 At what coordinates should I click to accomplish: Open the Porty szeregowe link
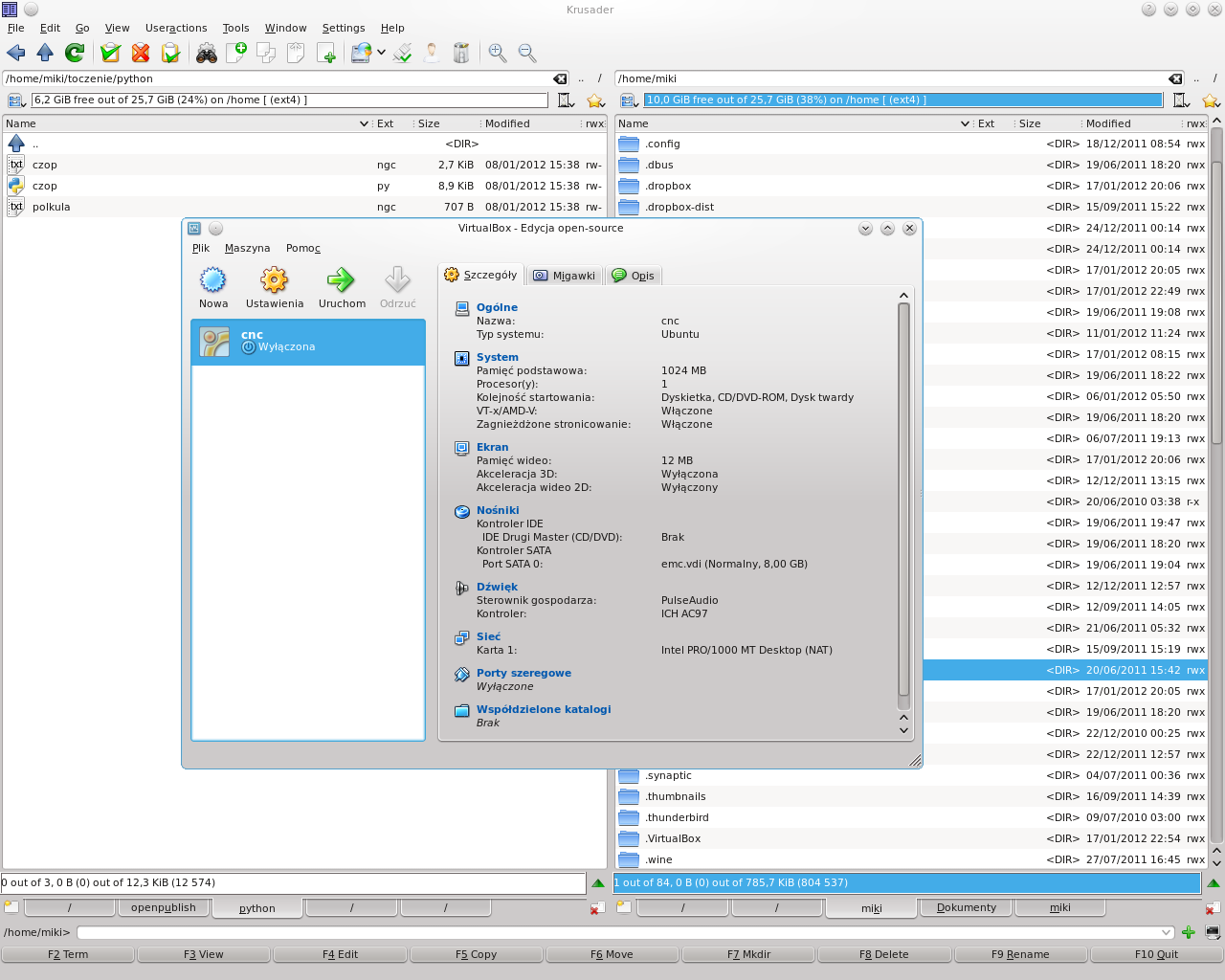point(523,673)
